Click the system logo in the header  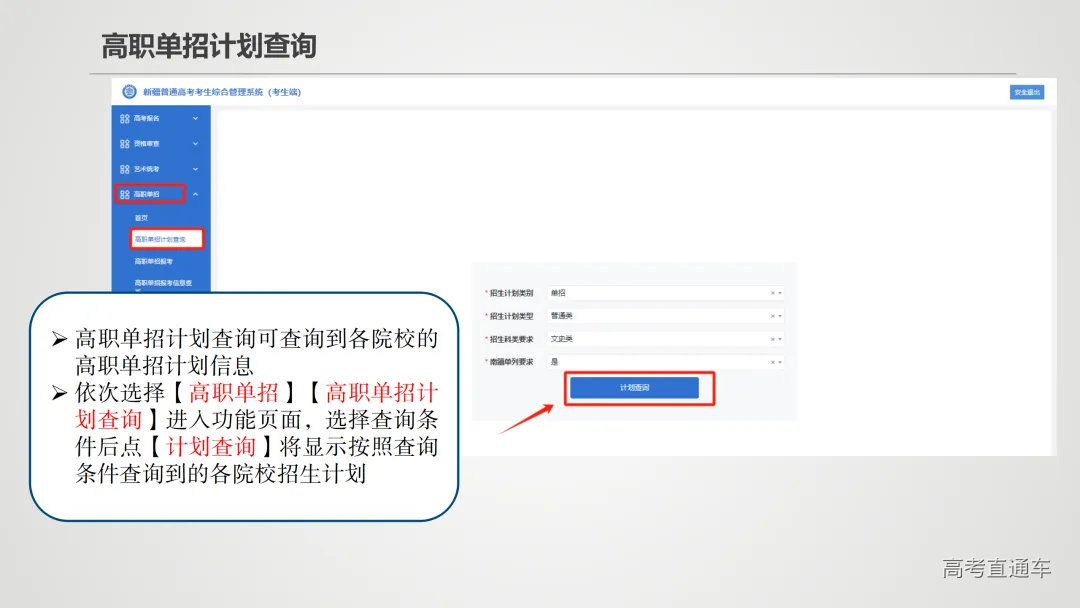(x=128, y=91)
